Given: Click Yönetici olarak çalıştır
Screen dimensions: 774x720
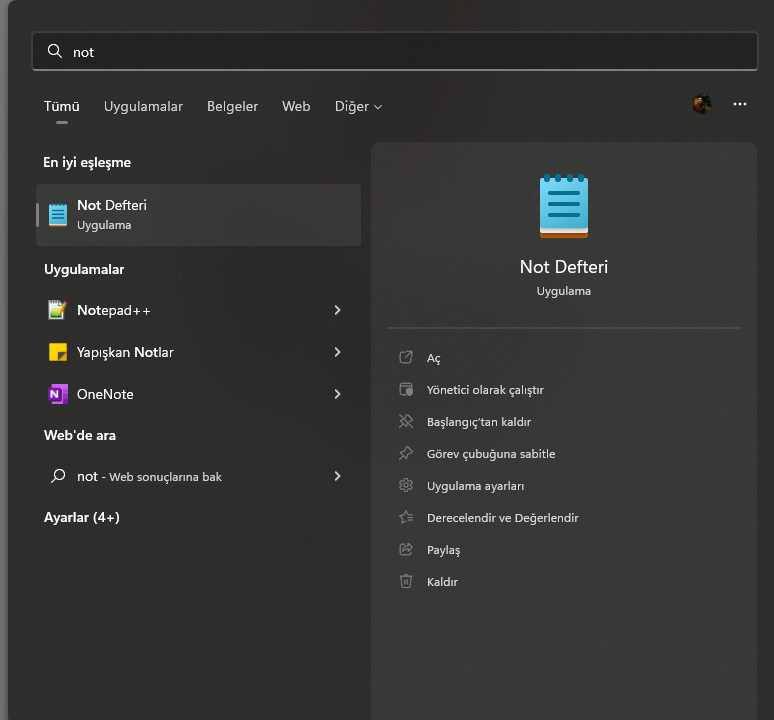Looking at the screenshot, I should (485, 390).
